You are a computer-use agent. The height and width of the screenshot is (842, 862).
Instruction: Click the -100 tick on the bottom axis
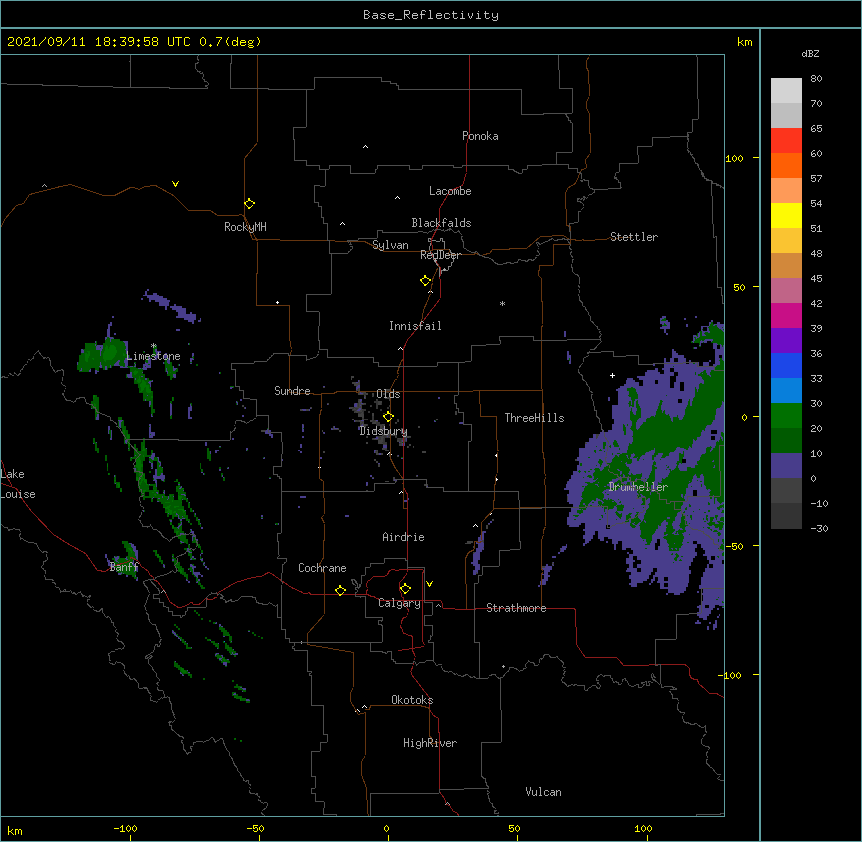click(125, 828)
